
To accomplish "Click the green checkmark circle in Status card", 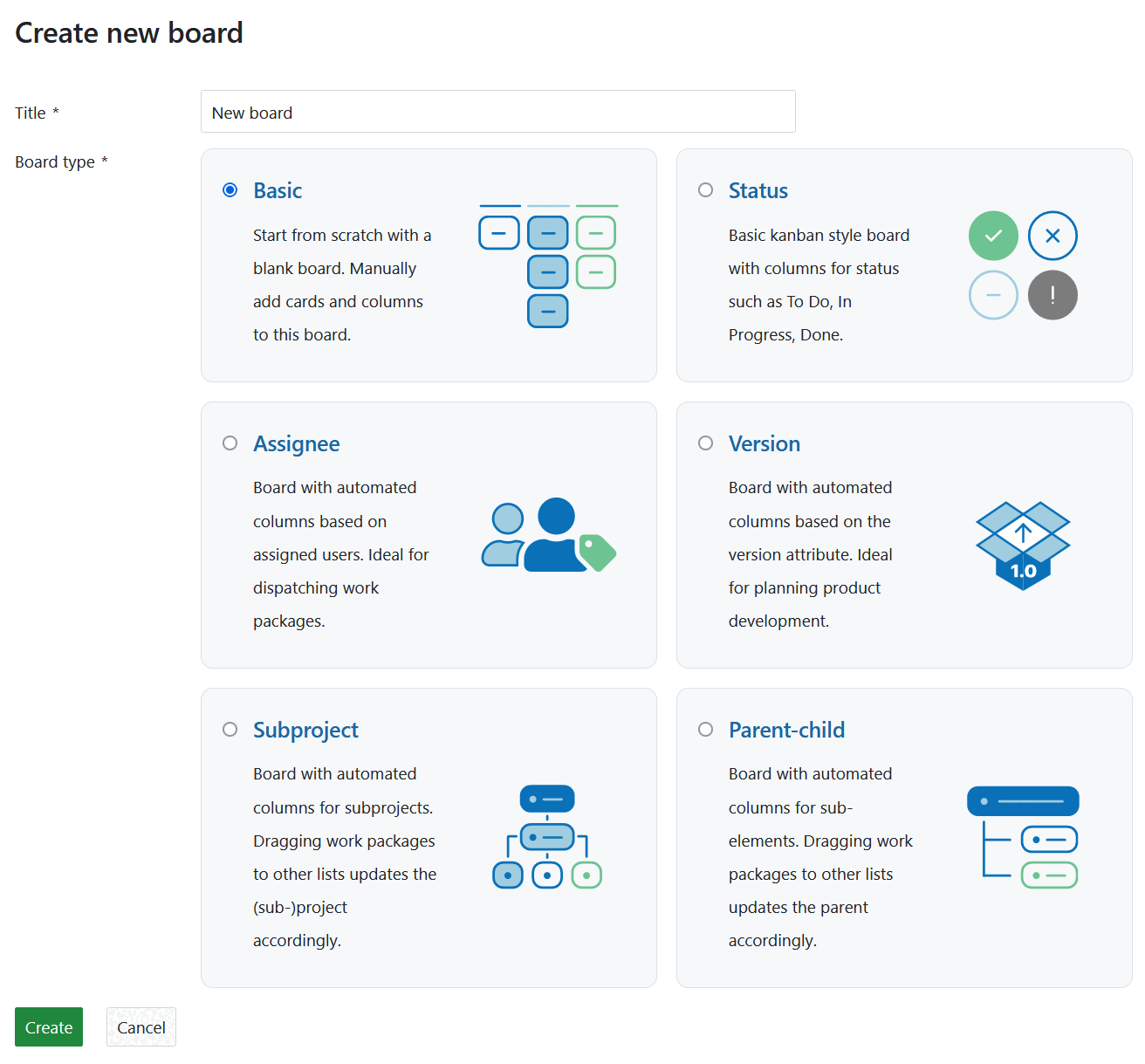I will click(993, 236).
